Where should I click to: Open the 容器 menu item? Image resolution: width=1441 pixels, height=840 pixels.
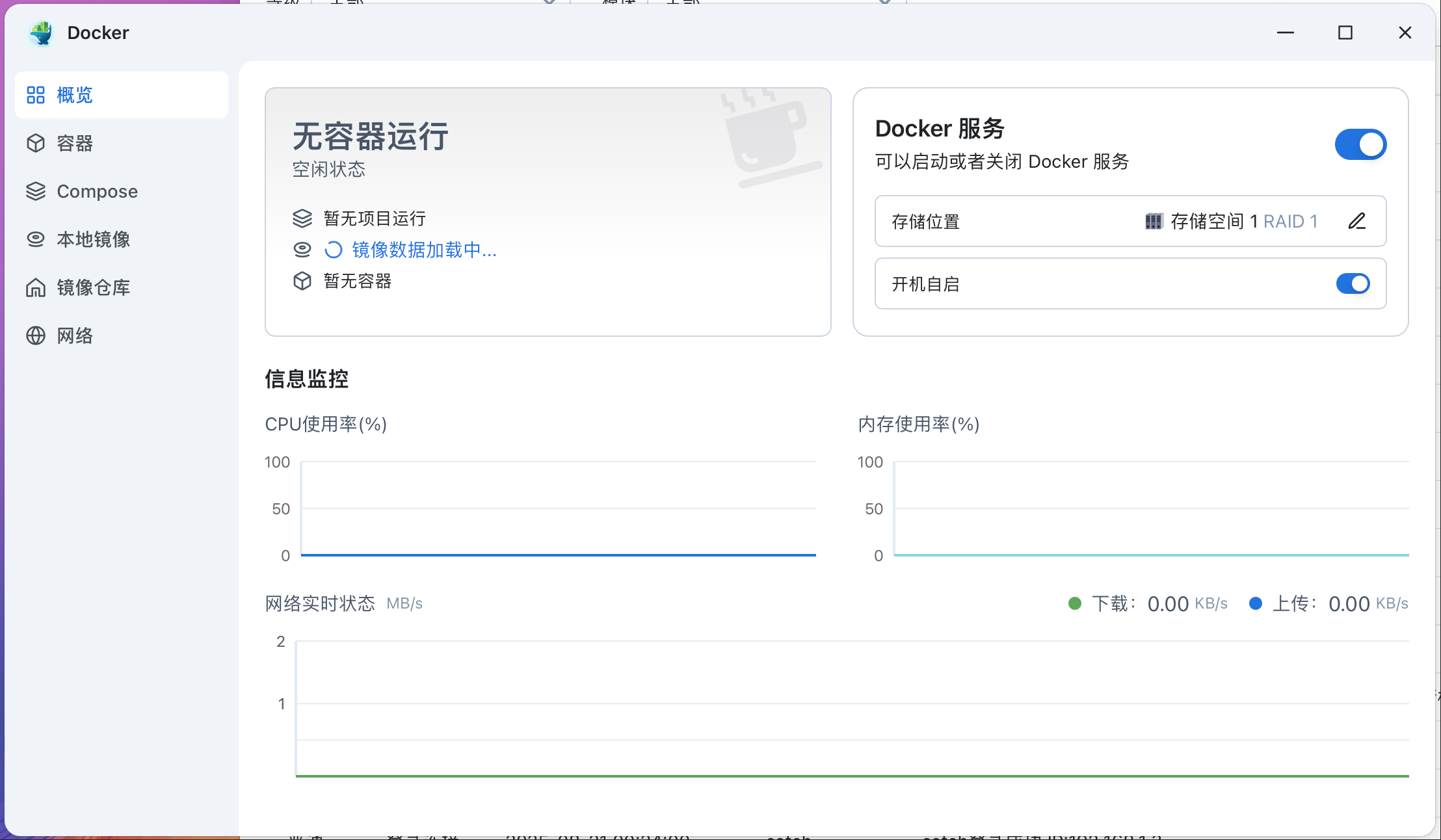75,143
